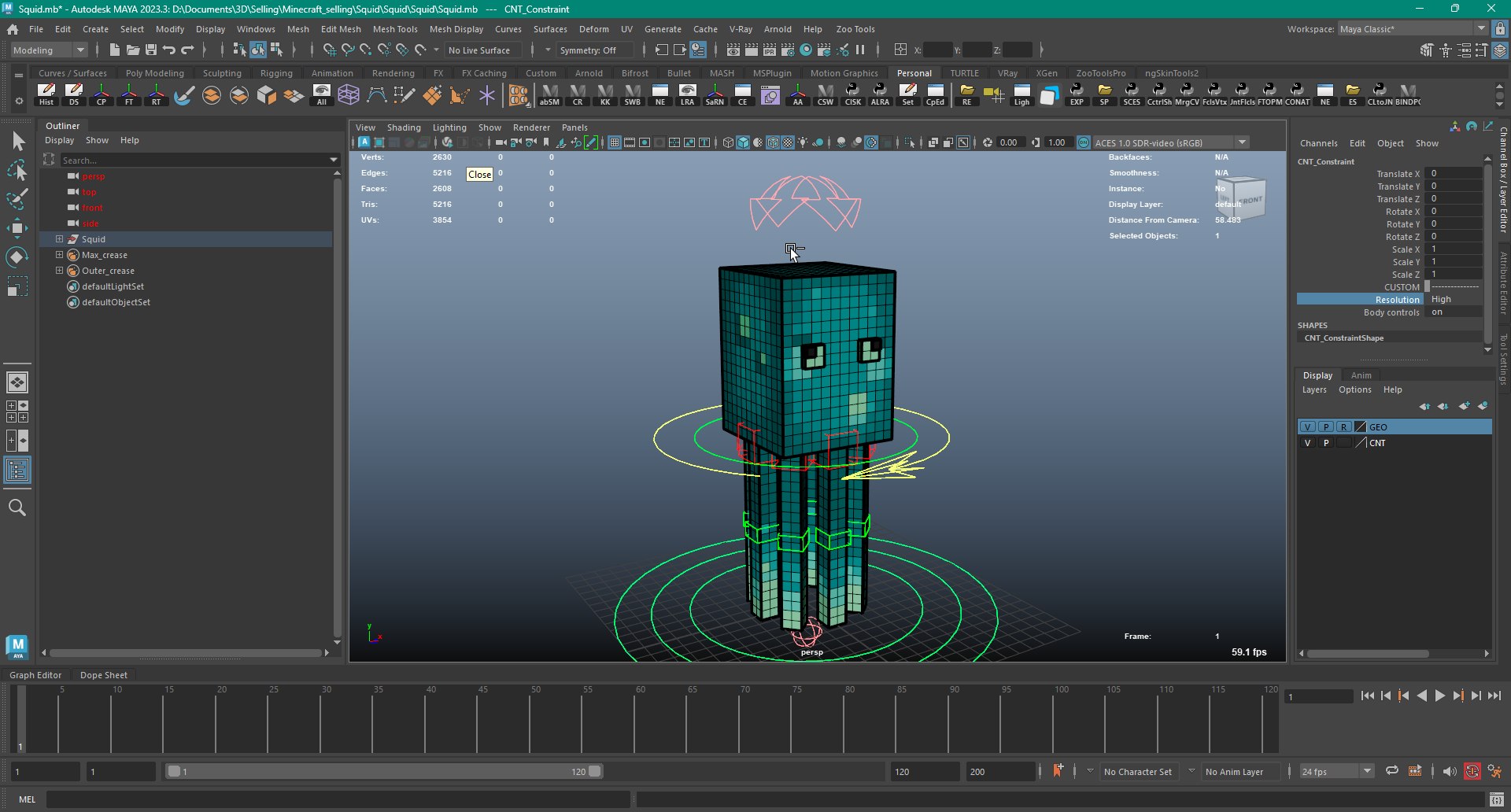Open the ACES 1.0 SDR-video color dropdown
1511x812 pixels.
tap(1170, 142)
